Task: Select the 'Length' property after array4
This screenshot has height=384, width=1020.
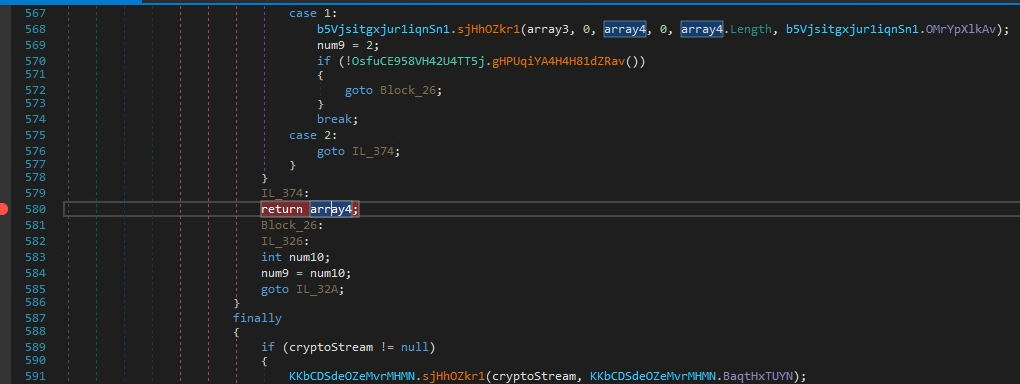Action: (751, 29)
